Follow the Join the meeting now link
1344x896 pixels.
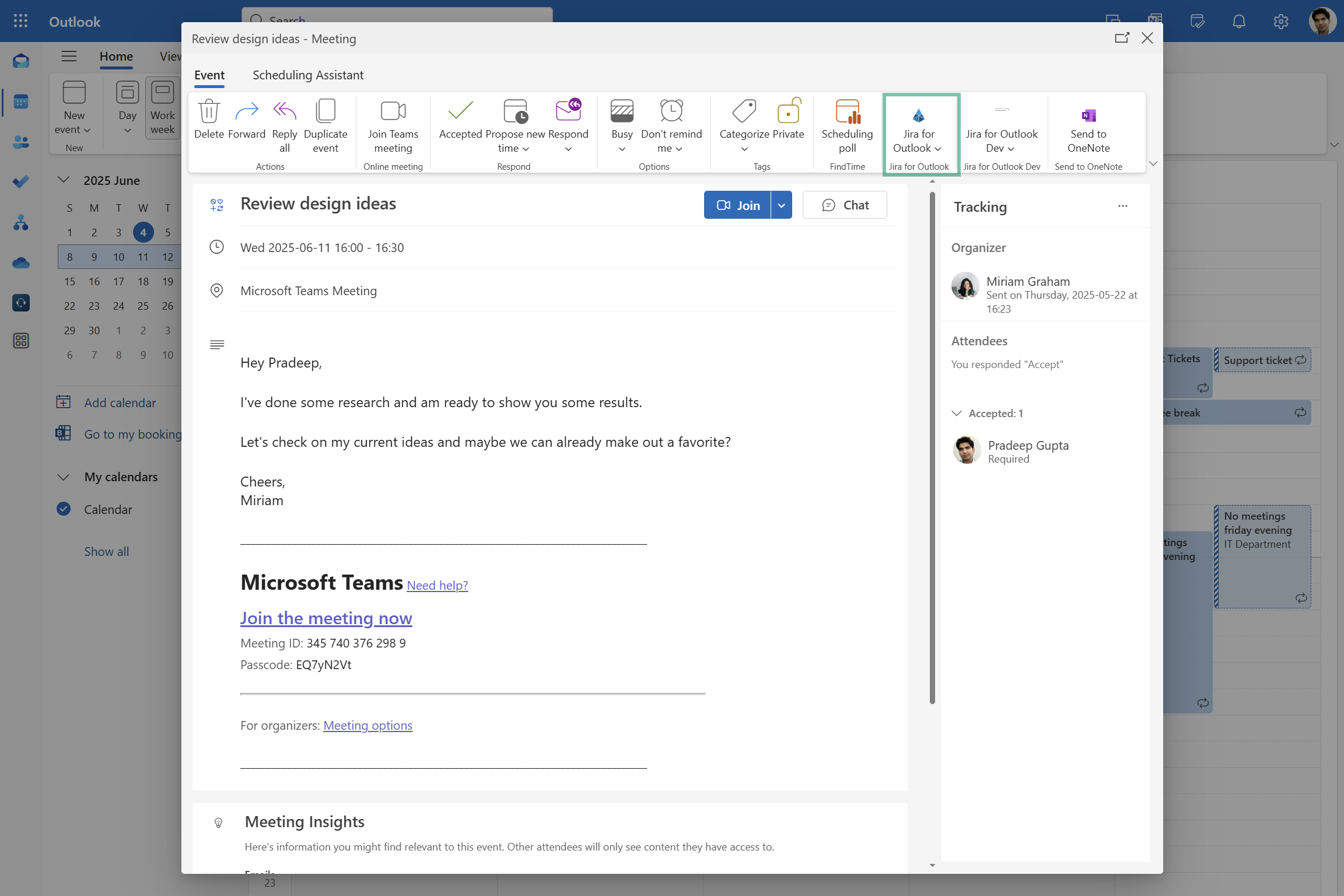point(326,618)
